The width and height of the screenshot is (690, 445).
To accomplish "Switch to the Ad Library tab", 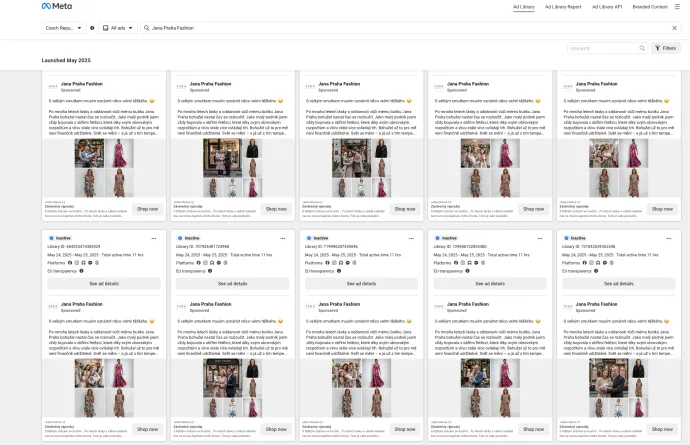I will tap(524, 7).
